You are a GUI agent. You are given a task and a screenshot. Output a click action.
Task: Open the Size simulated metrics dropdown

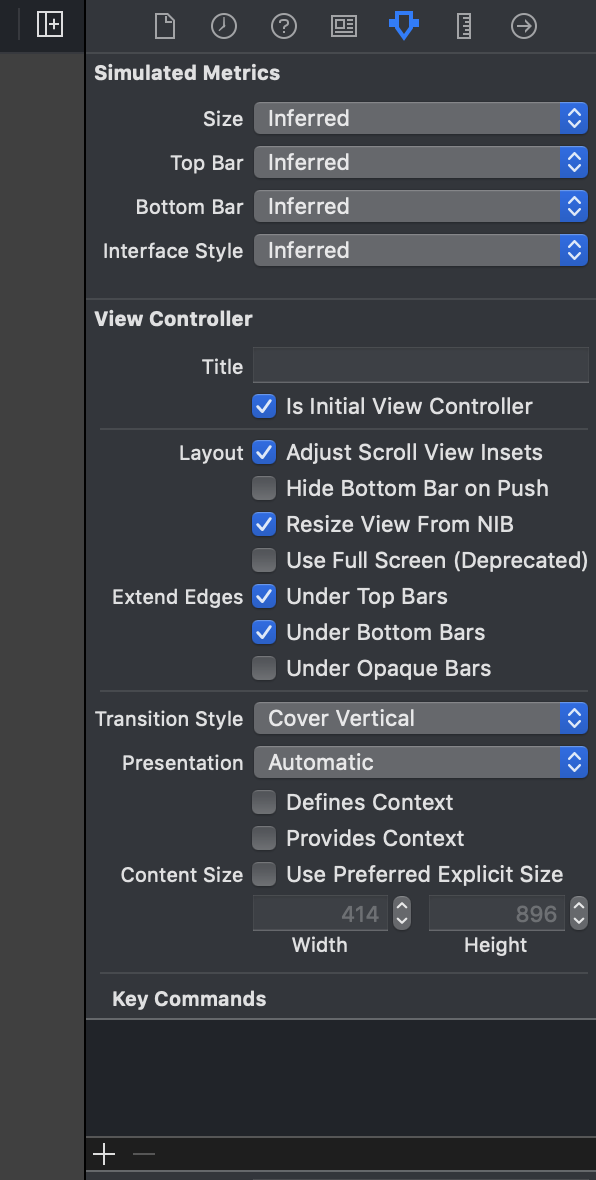click(x=421, y=118)
